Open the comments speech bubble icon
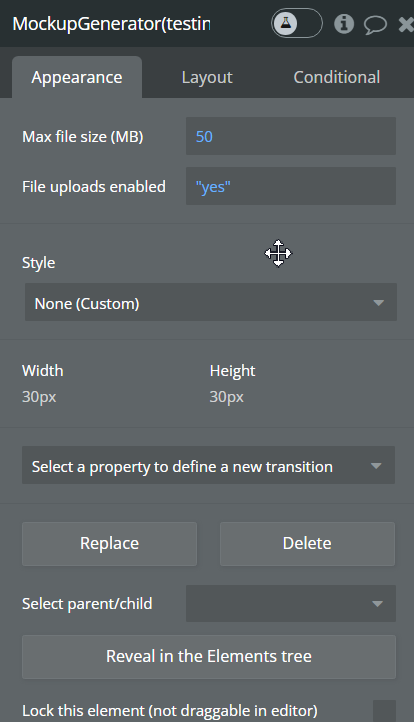The width and height of the screenshot is (414, 722). pyautogui.click(x=375, y=24)
